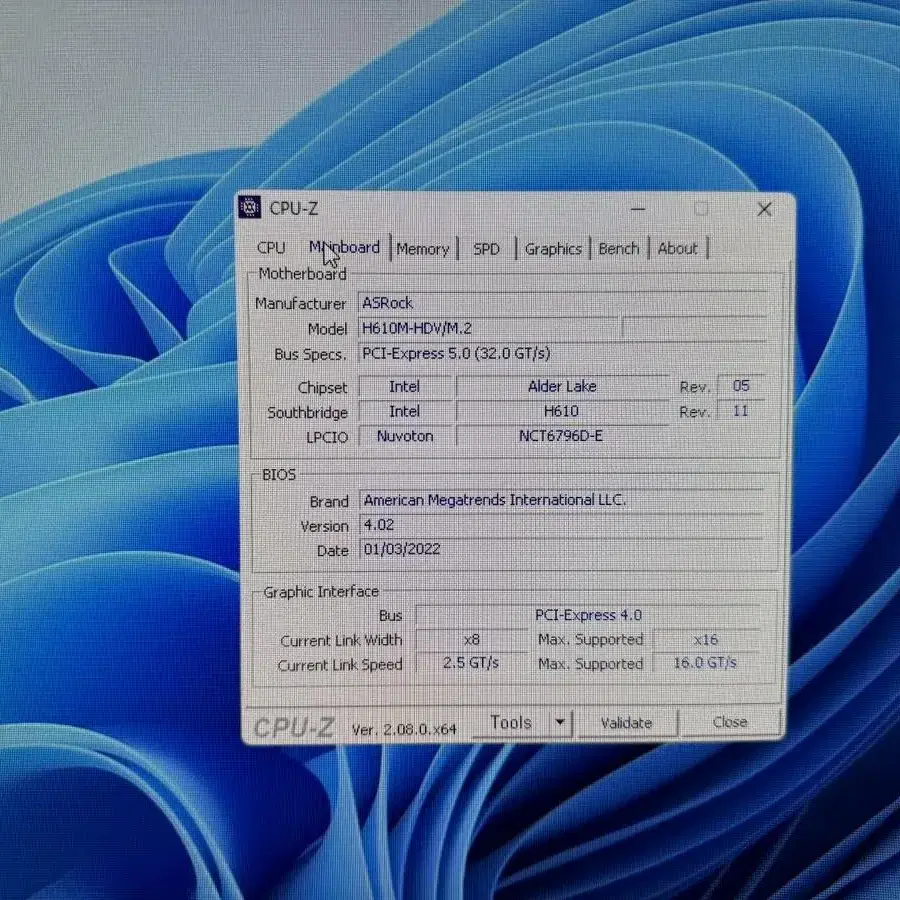900x900 pixels.
Task: Click the CPU-Z app icon in title bar
Action: pos(250,207)
